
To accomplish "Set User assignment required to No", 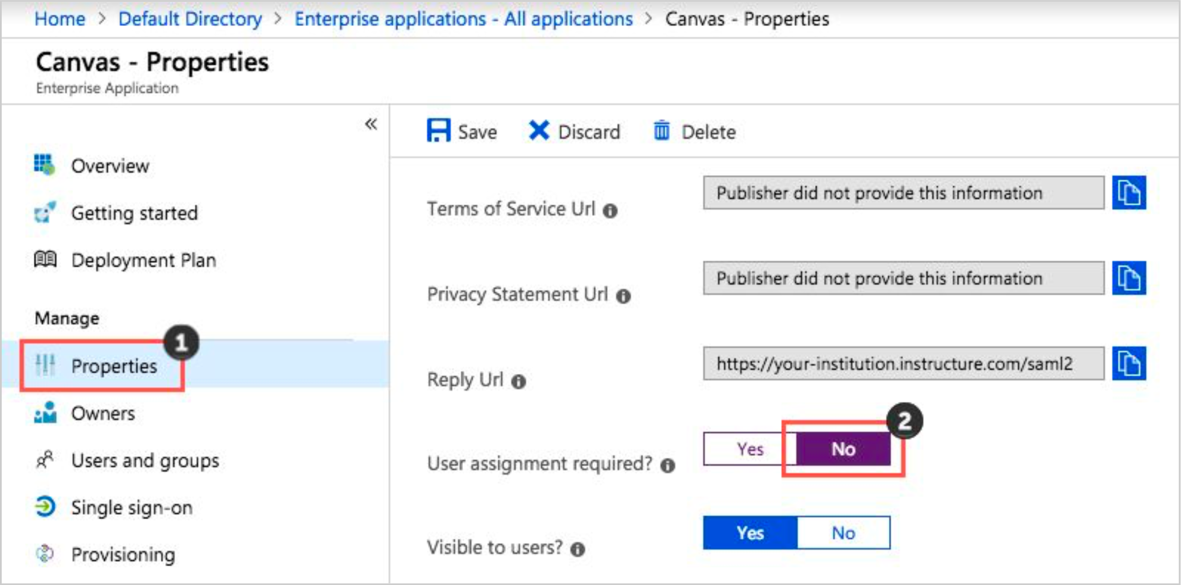I will tap(843, 449).
